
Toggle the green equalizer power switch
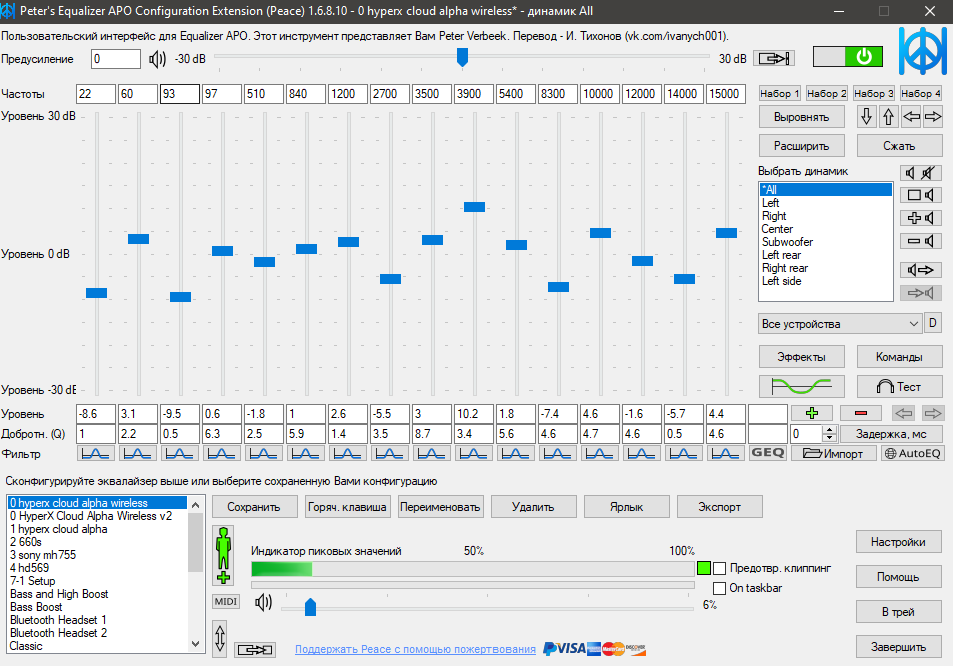click(x=847, y=57)
